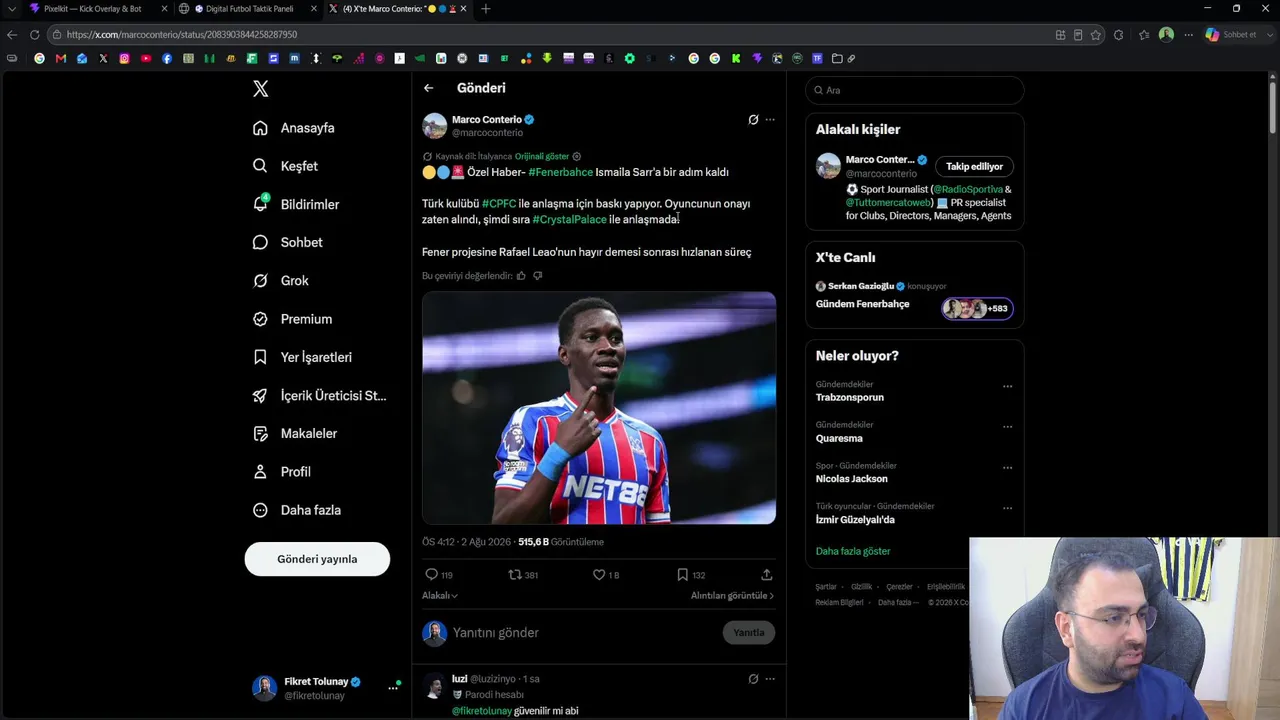Select the X'te Marco Conterio tab
The image size is (1280, 720).
pyautogui.click(x=398, y=9)
